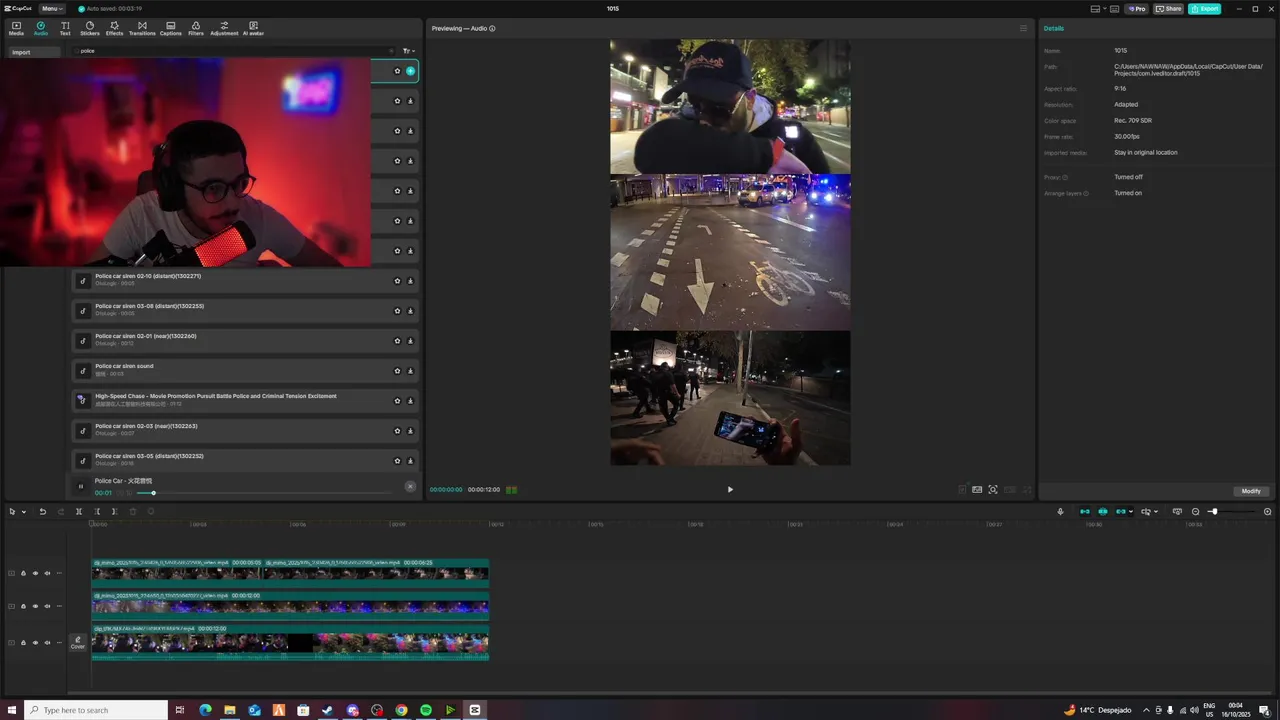Pause the Police Car audio preview

point(81,486)
